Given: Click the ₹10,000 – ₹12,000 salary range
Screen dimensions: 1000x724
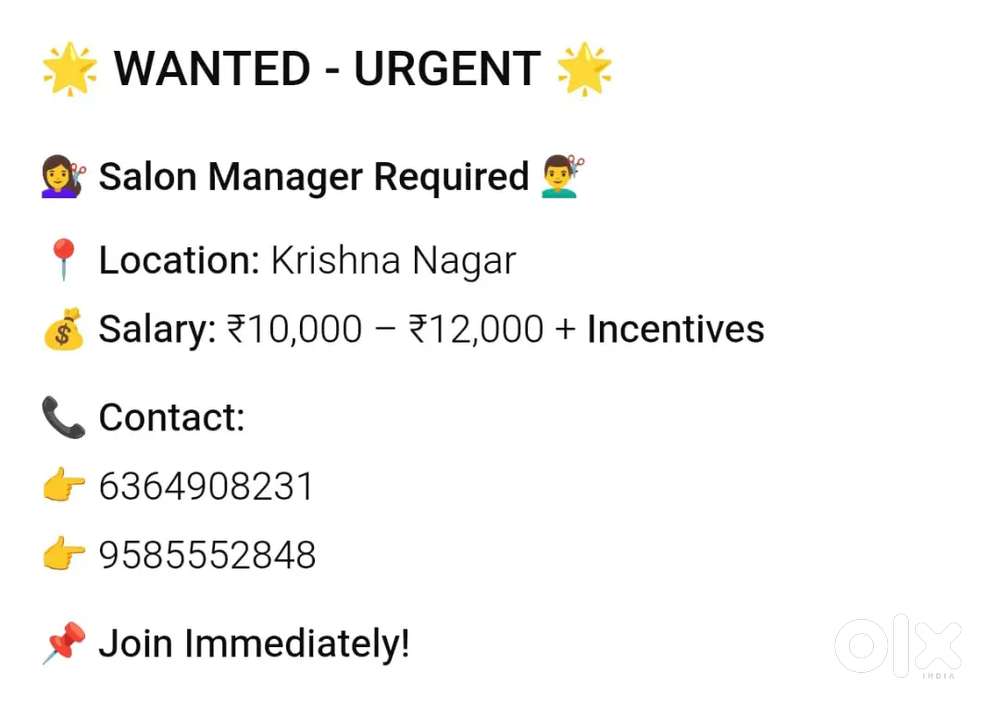Looking at the screenshot, I should click(385, 329).
